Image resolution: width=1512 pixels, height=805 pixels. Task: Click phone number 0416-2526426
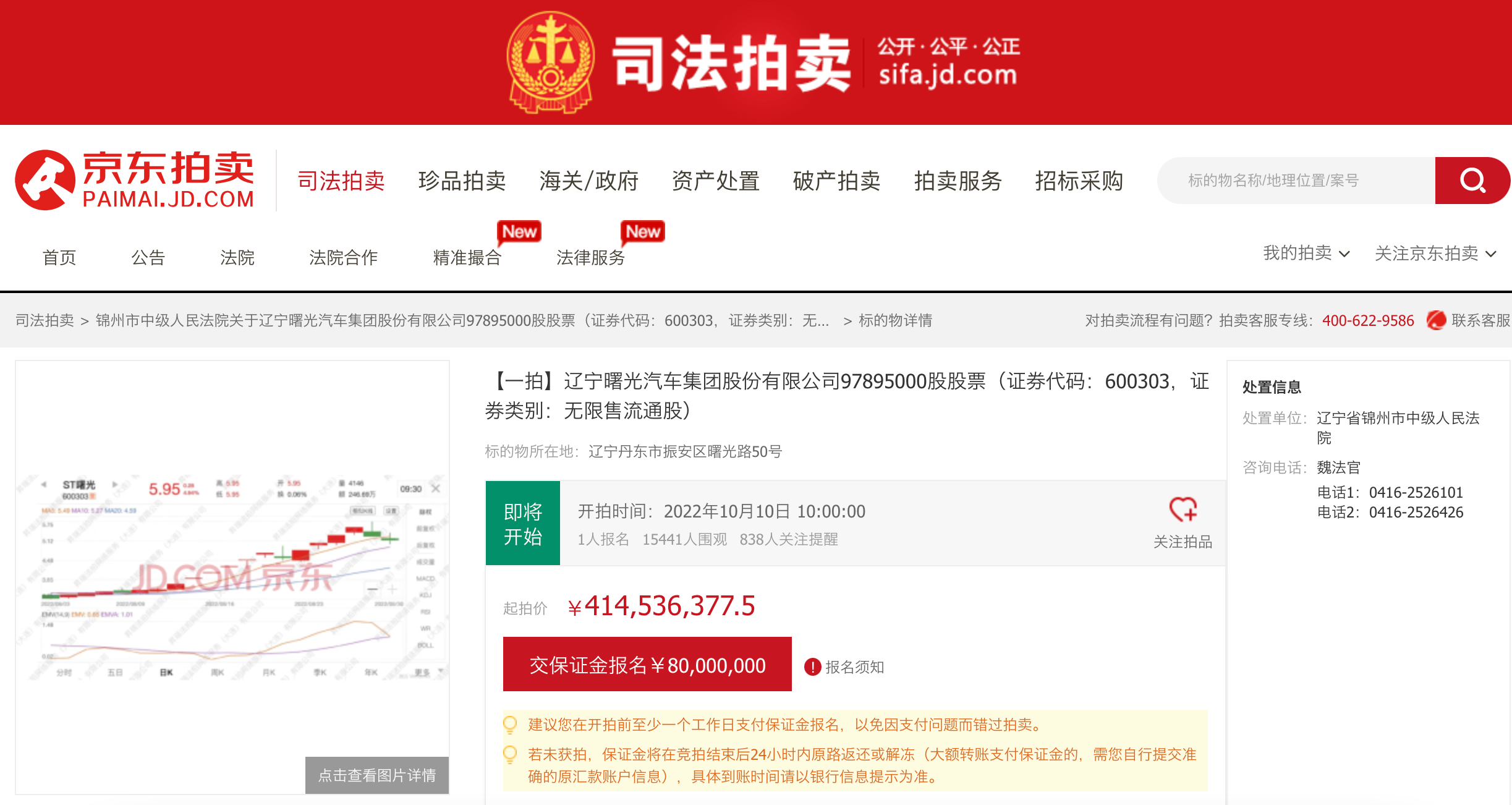[1416, 512]
